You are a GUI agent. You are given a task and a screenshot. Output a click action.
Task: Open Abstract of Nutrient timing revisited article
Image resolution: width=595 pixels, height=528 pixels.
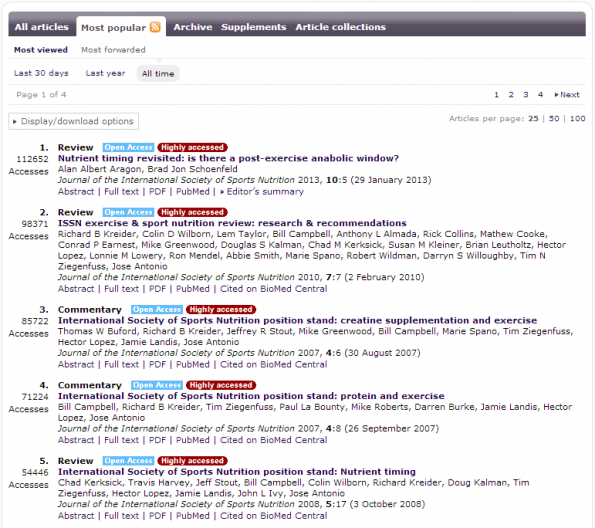pyautogui.click(x=76, y=192)
